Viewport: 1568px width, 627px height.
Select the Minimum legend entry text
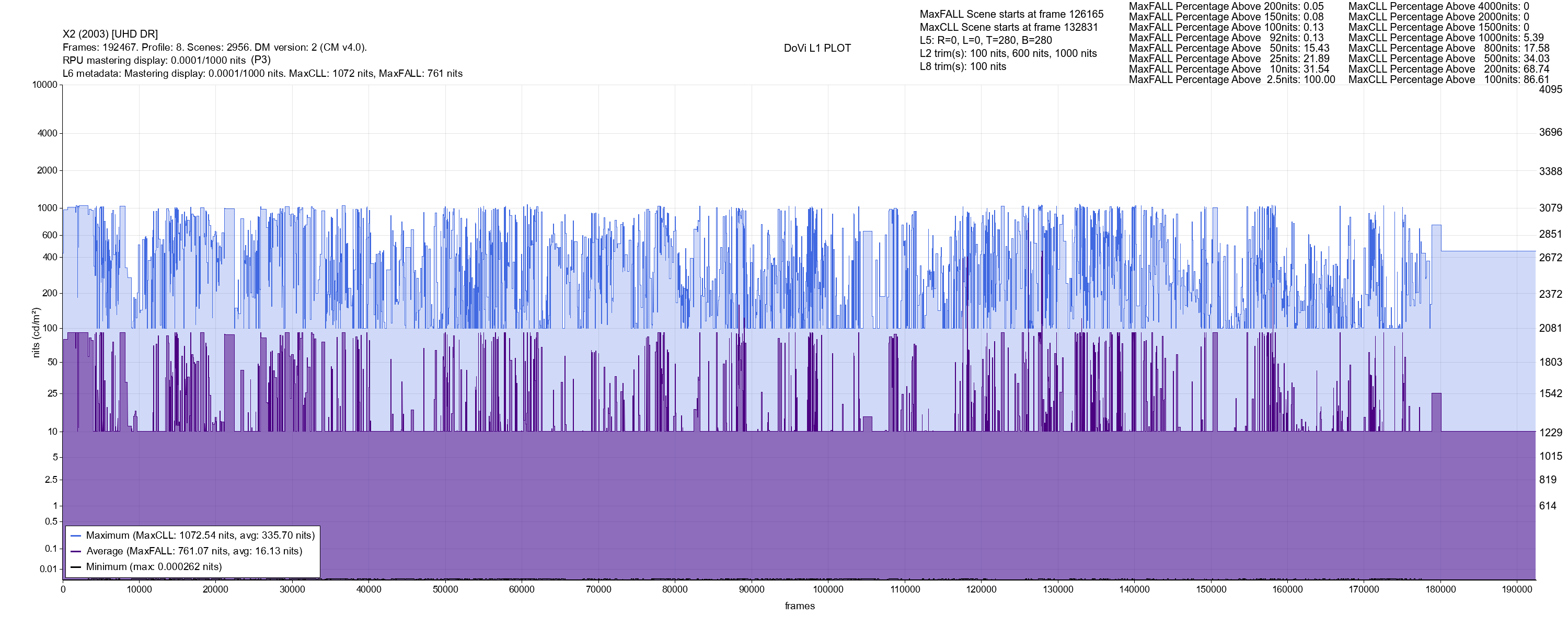(x=153, y=567)
